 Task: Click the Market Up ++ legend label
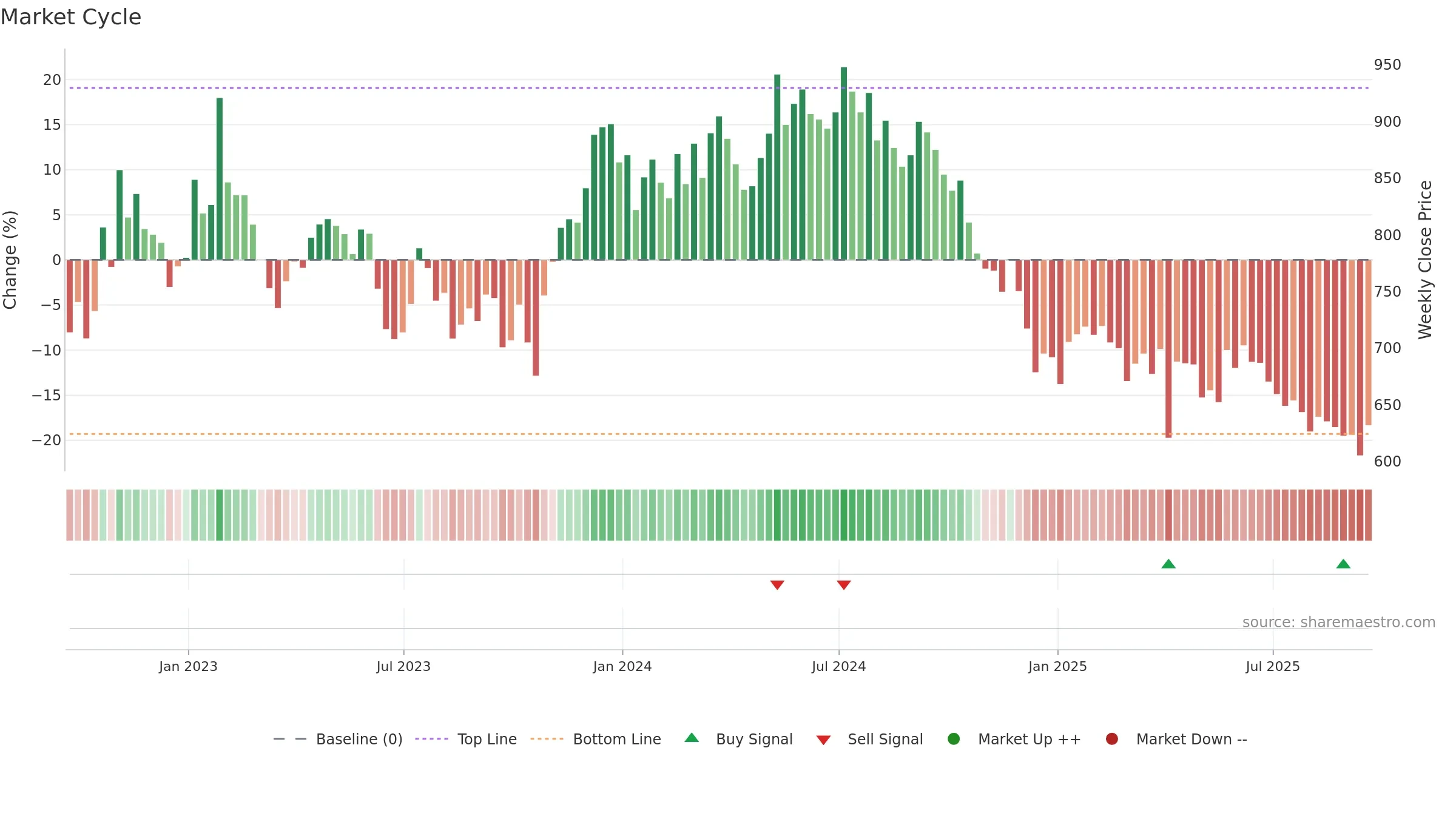tap(1030, 739)
